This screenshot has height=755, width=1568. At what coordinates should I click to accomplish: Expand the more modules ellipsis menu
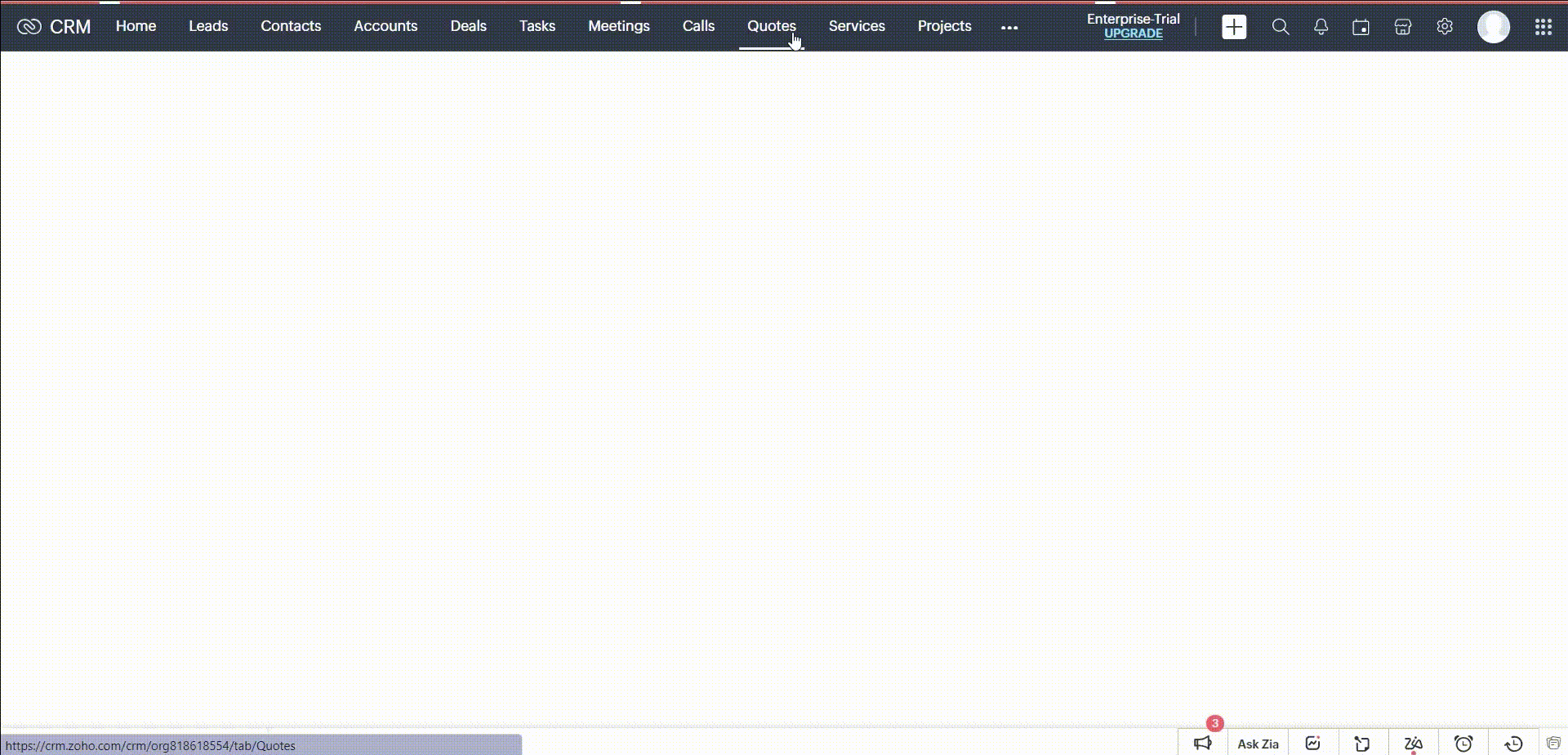tap(1009, 27)
